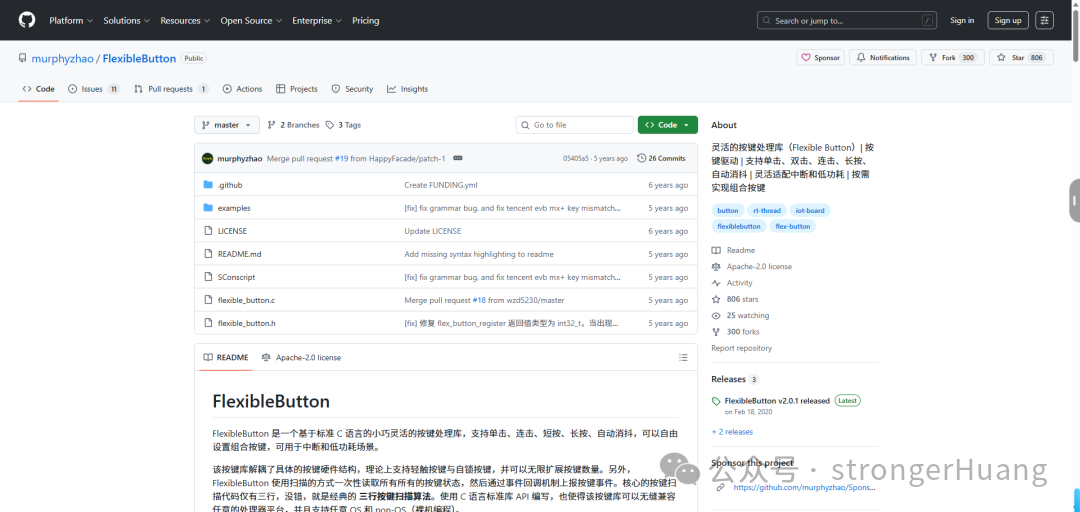
Task: Open the .github folder
Action: [229, 185]
